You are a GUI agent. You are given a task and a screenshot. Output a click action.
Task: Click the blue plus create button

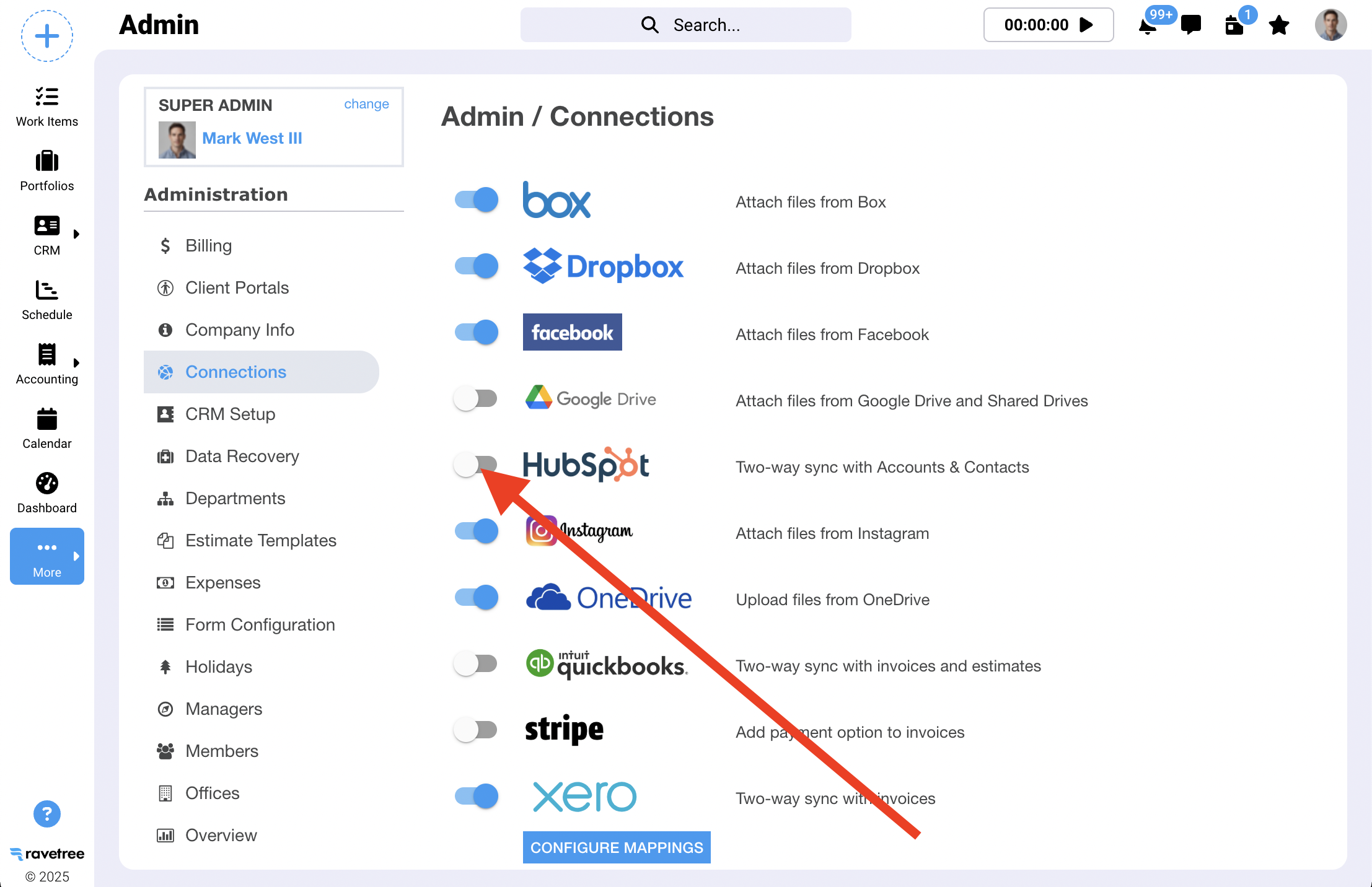click(47, 36)
